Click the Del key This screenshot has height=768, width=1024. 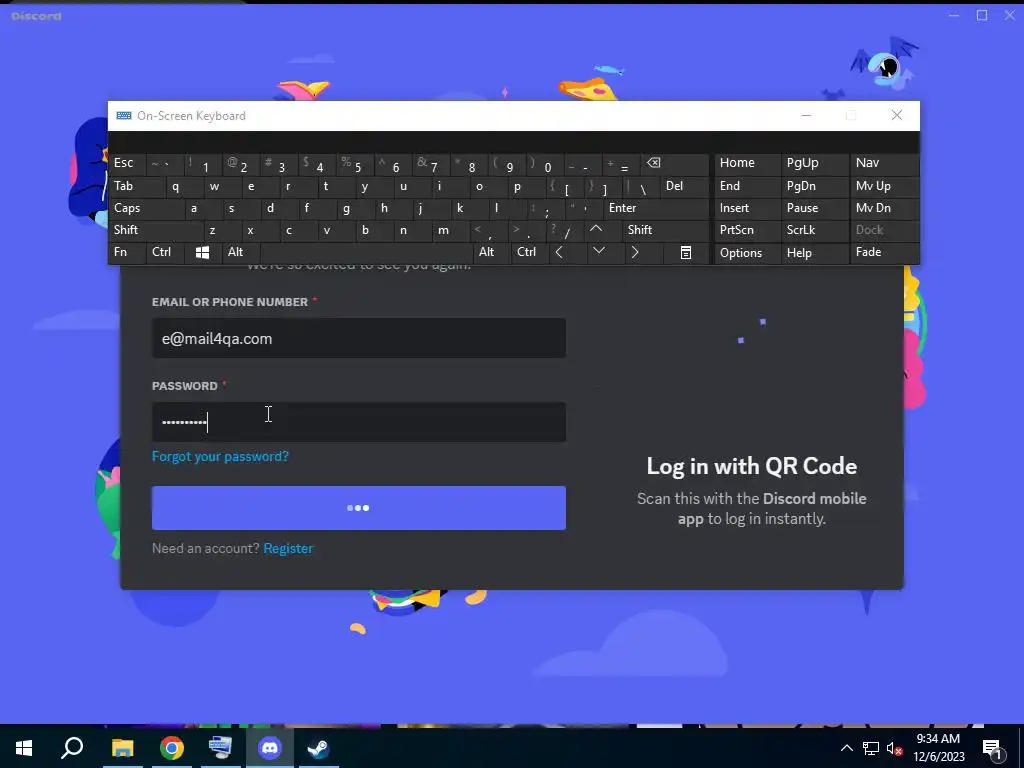tap(684, 186)
